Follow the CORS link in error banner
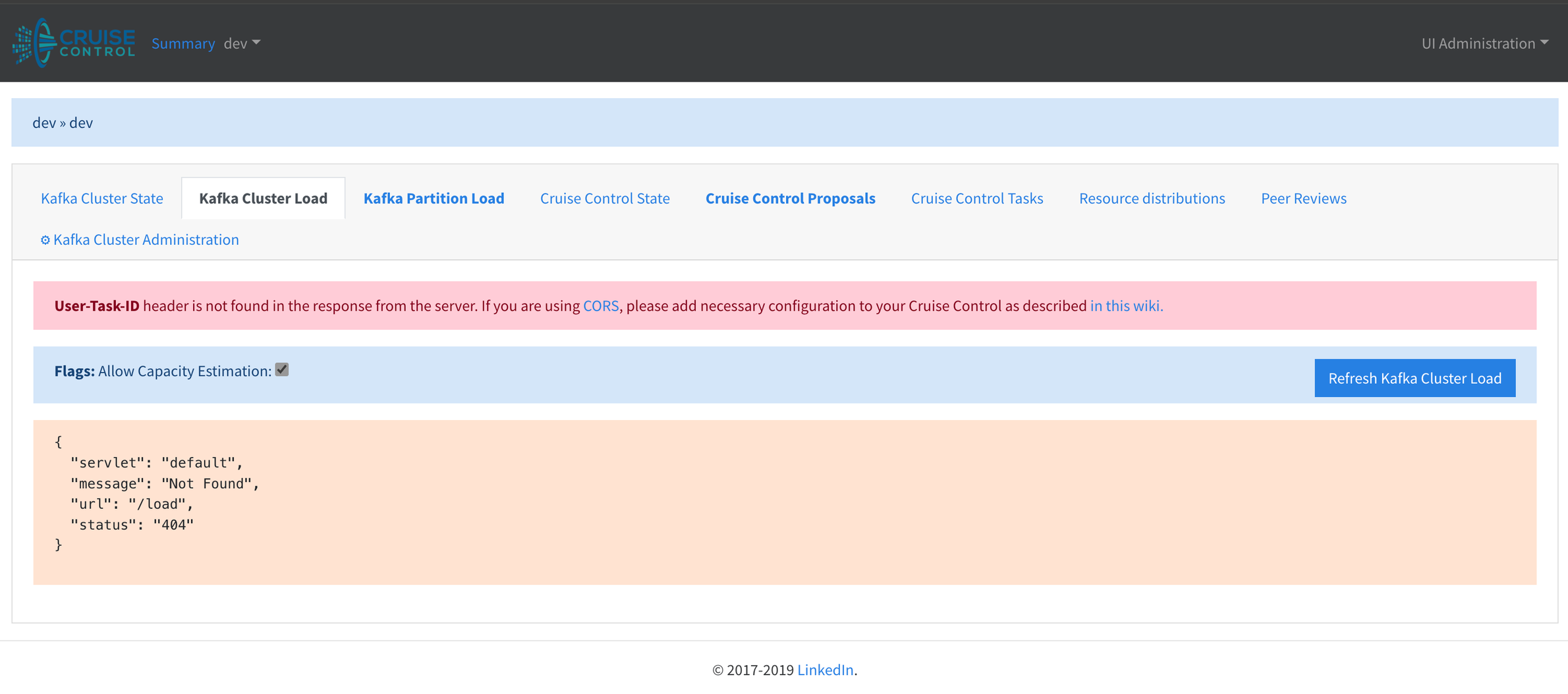 [601, 306]
